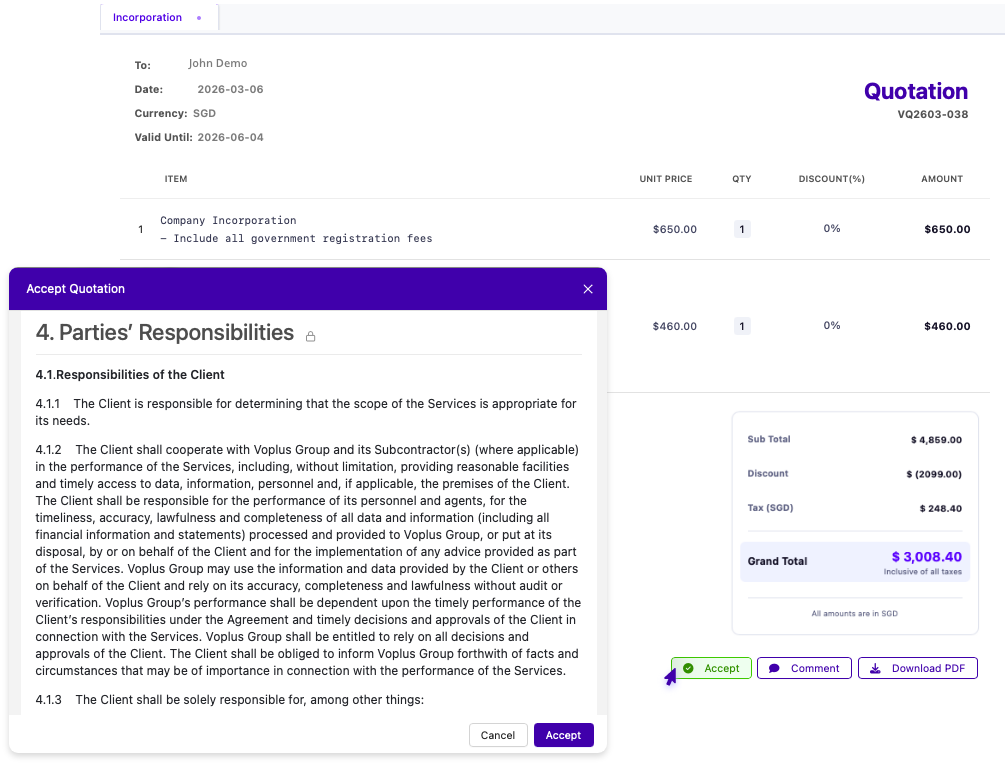The height and width of the screenshot is (765, 1005).
Task: Click the green checkmark icon on Accept
Action: click(688, 668)
